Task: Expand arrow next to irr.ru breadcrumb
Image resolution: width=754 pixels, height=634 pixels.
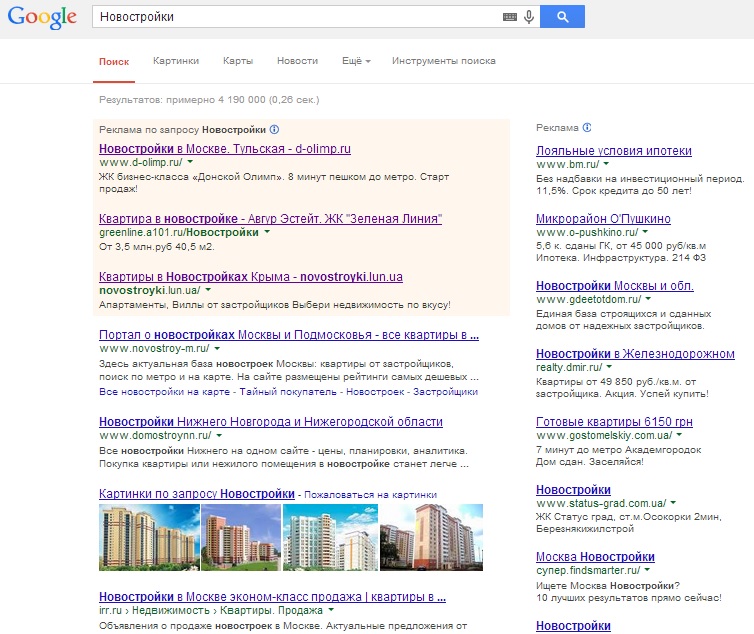Action: [331, 610]
